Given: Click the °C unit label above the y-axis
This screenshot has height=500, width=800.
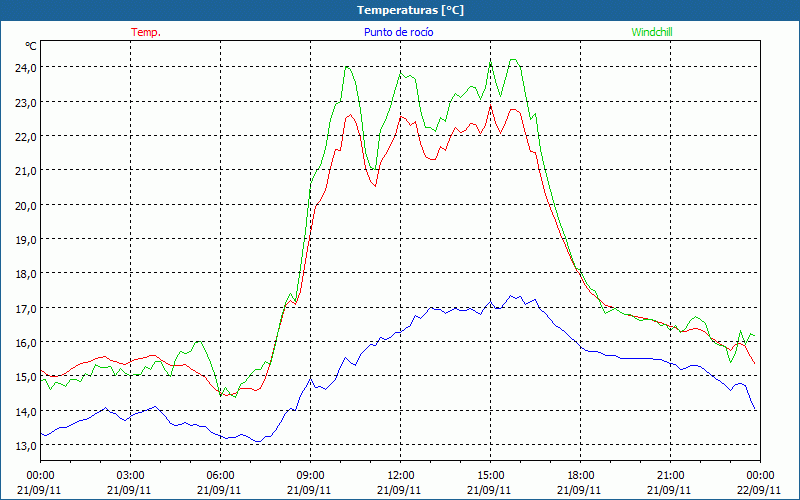Looking at the screenshot, I should 31,46.
